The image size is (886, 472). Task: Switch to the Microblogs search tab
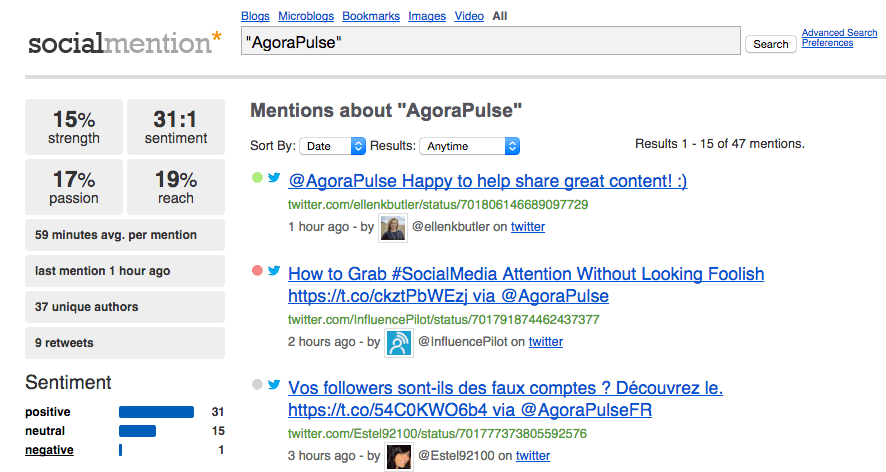pos(306,16)
